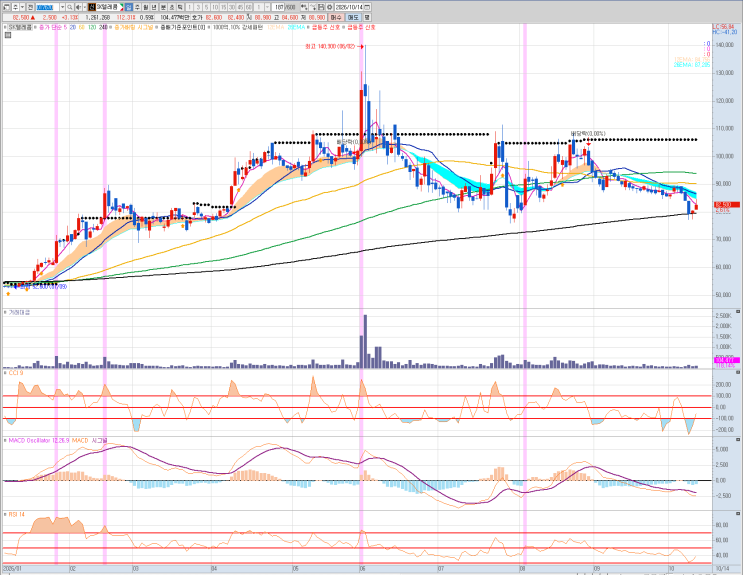Click the 60 moving average legend value
Viewport: 743px width, 575px height.
tap(82, 27)
